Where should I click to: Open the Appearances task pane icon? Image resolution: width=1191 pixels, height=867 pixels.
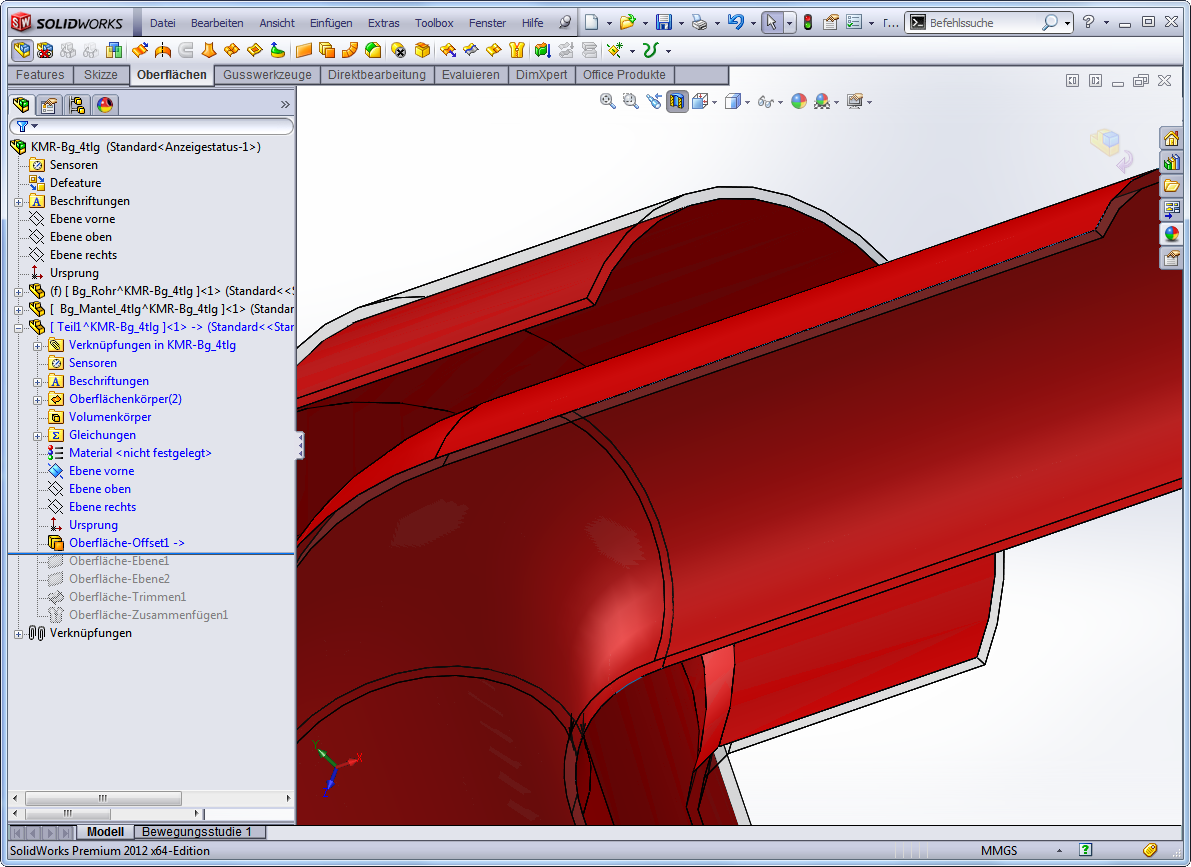point(1171,234)
